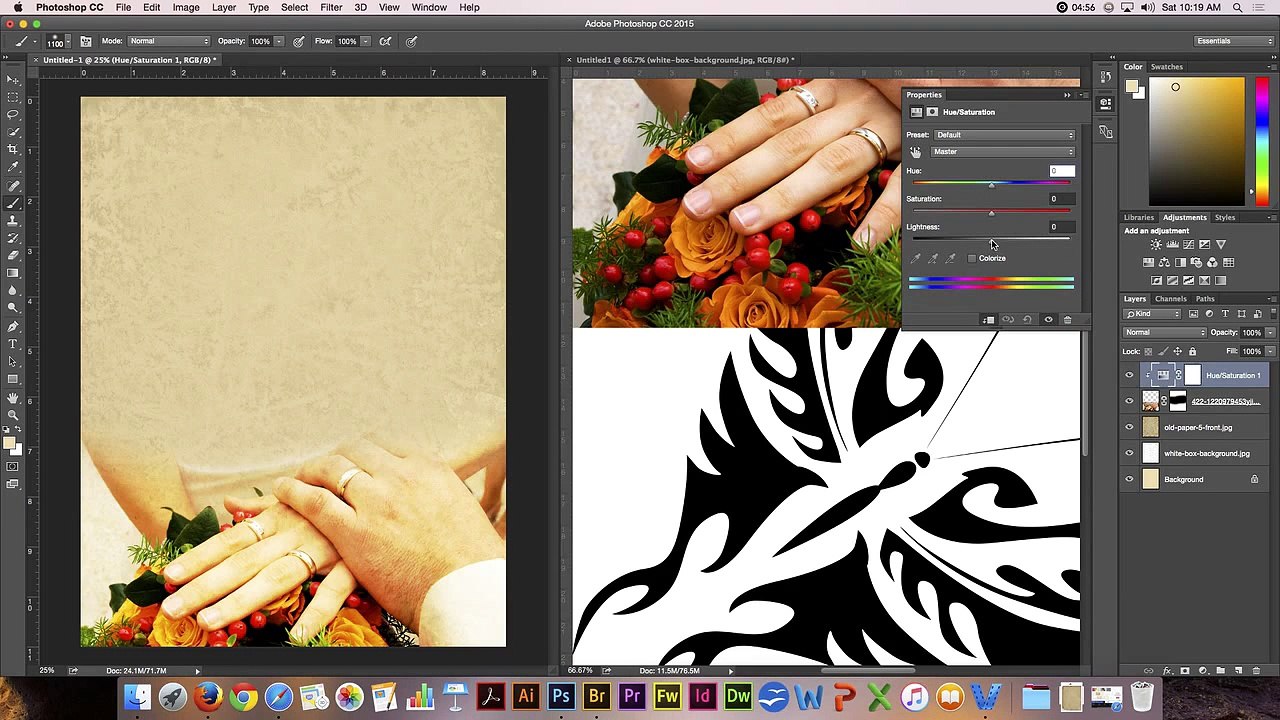Reset adjustment defaults in Properties panel
1280x720 pixels.
(x=1027, y=320)
